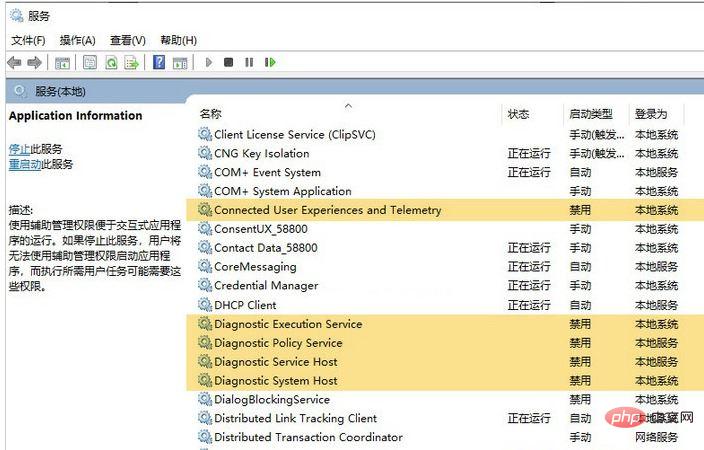The width and height of the screenshot is (704, 450).
Task: Click 正在运行 status of DHCP Client
Action: coord(529,305)
